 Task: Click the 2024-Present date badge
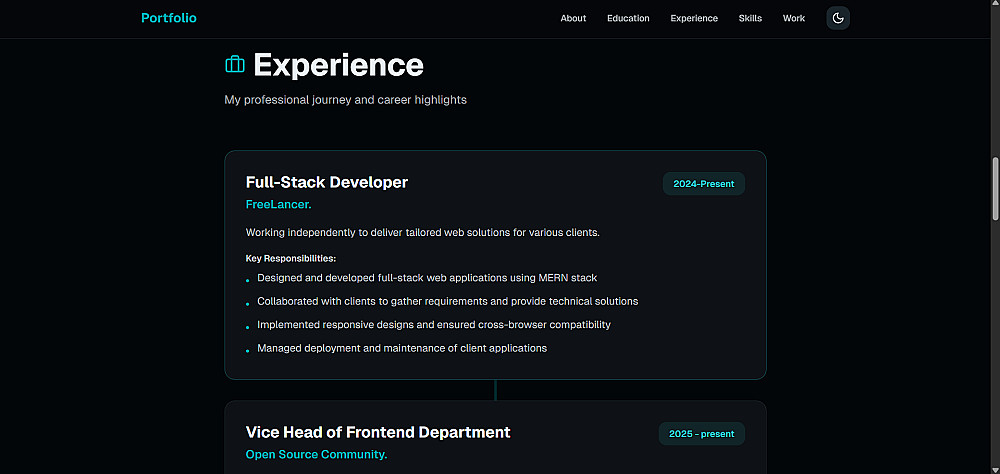coord(704,184)
